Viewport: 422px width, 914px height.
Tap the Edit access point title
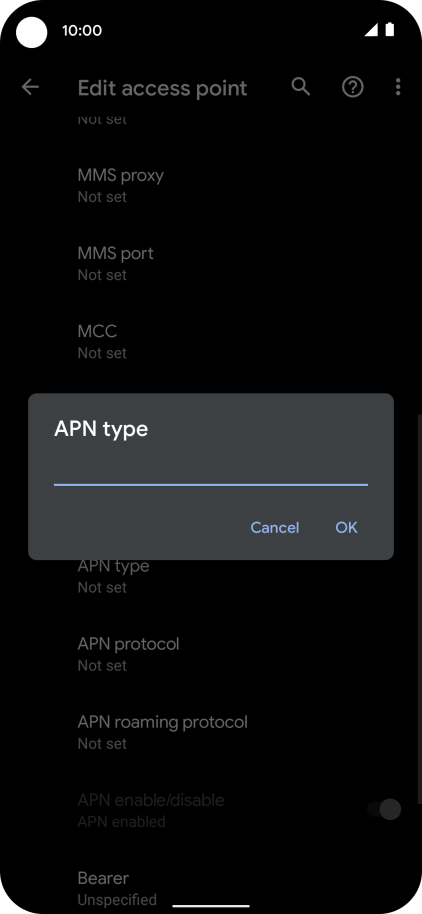[x=162, y=88]
